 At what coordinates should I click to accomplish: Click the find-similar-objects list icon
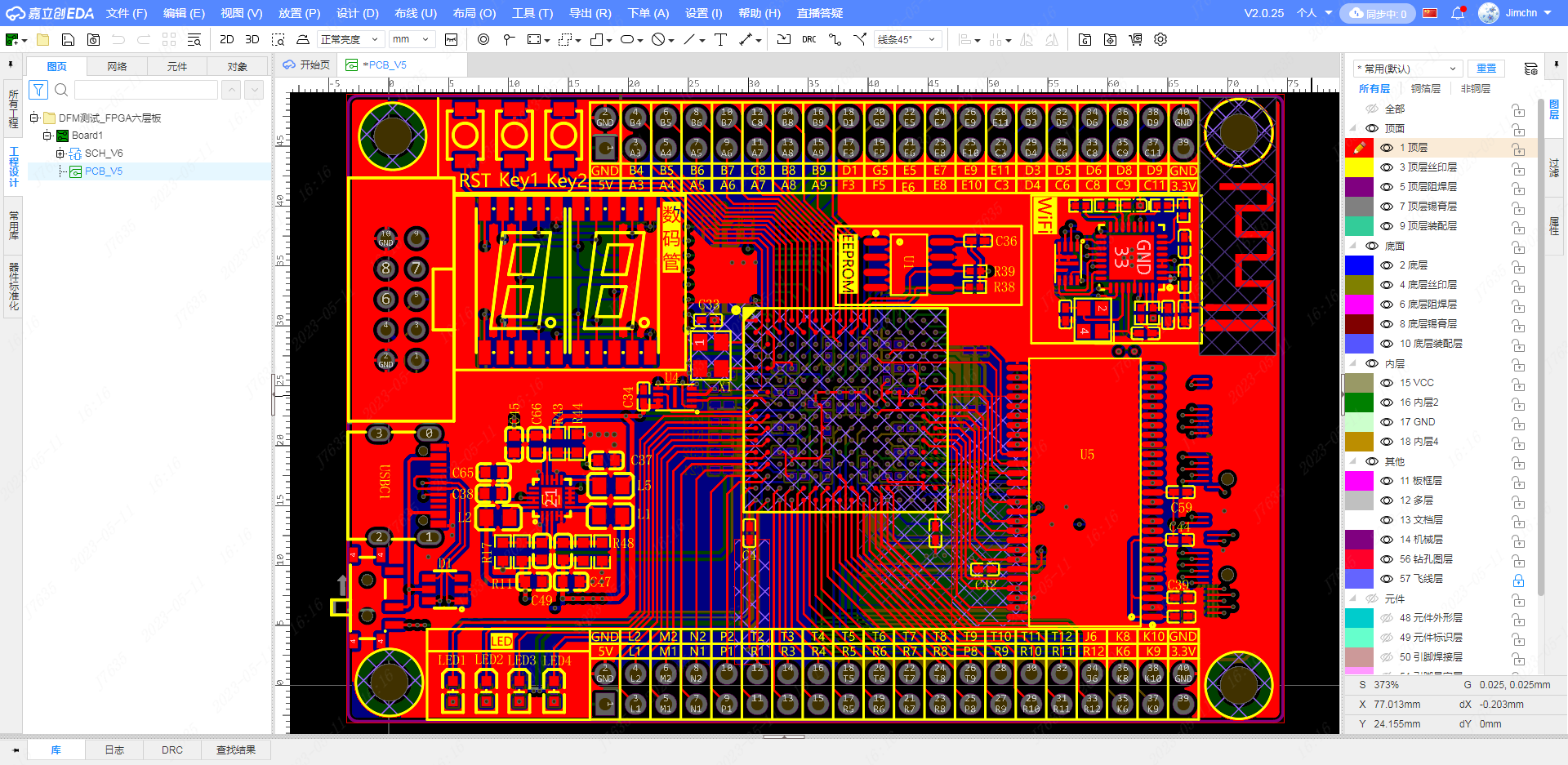point(194,39)
